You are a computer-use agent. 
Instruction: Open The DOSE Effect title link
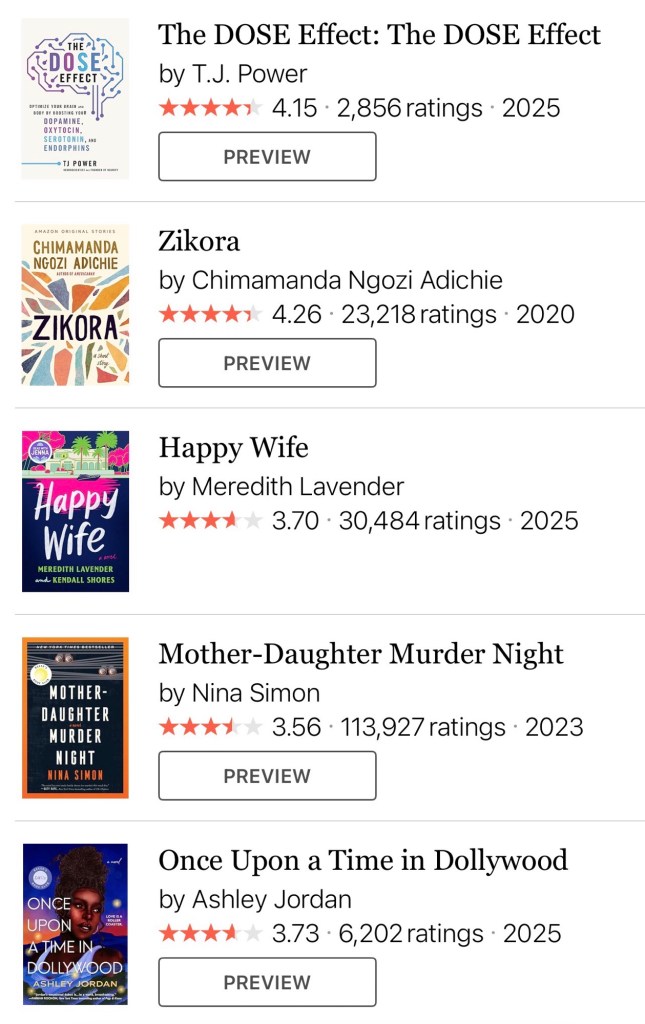379,35
